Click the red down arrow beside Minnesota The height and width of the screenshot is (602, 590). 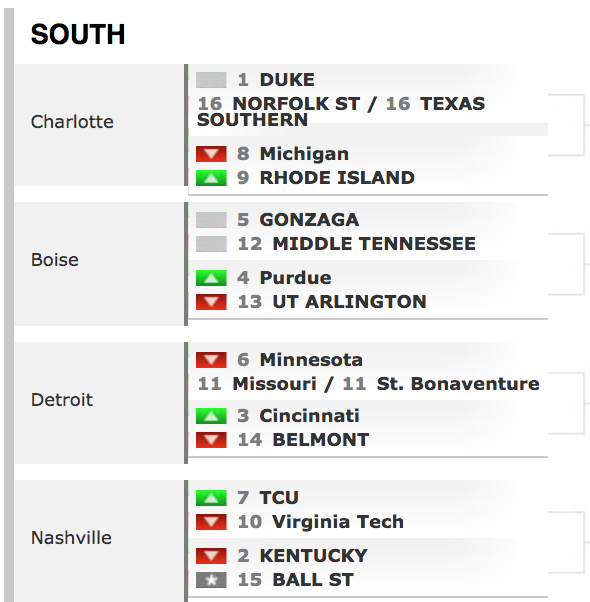tap(211, 360)
